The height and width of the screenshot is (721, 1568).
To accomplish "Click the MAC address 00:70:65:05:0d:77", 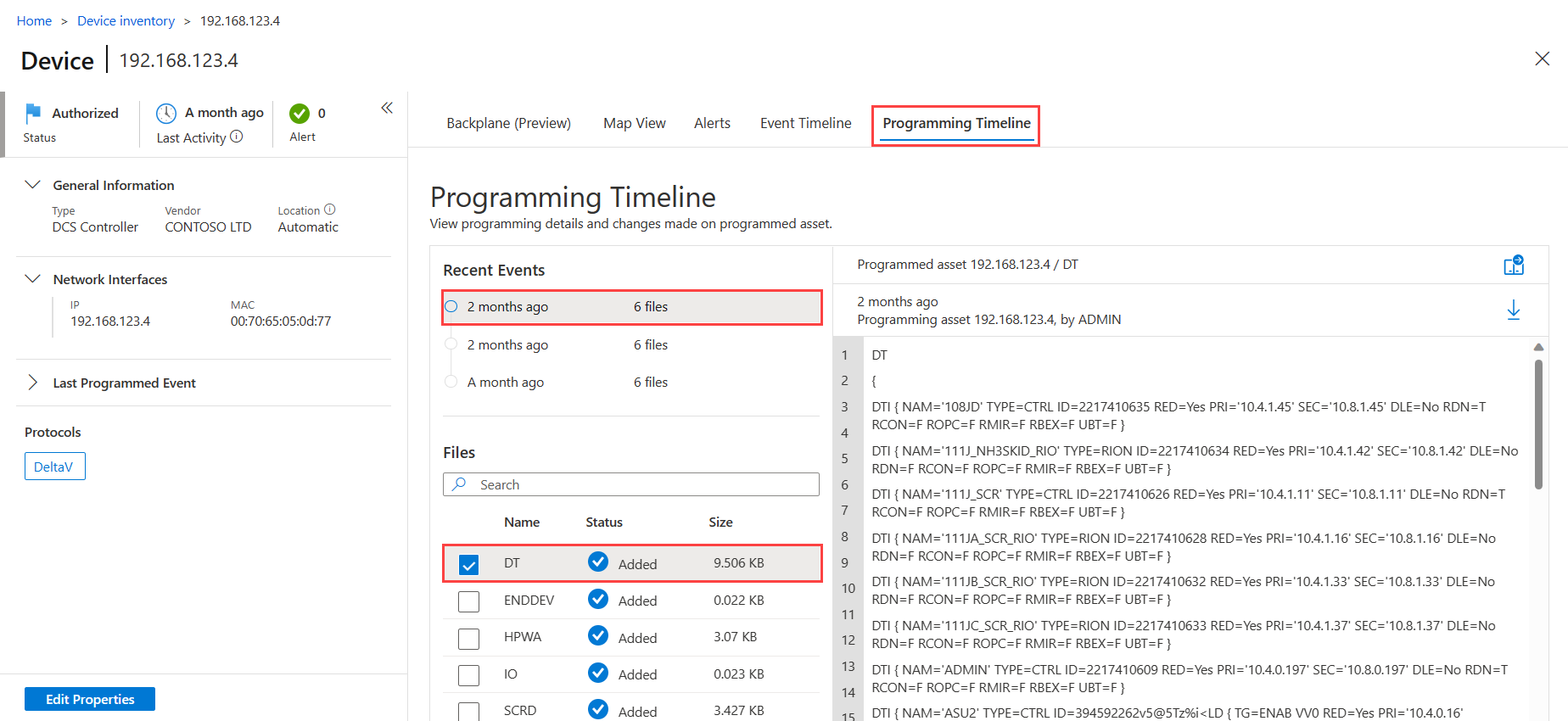I will click(x=281, y=321).
